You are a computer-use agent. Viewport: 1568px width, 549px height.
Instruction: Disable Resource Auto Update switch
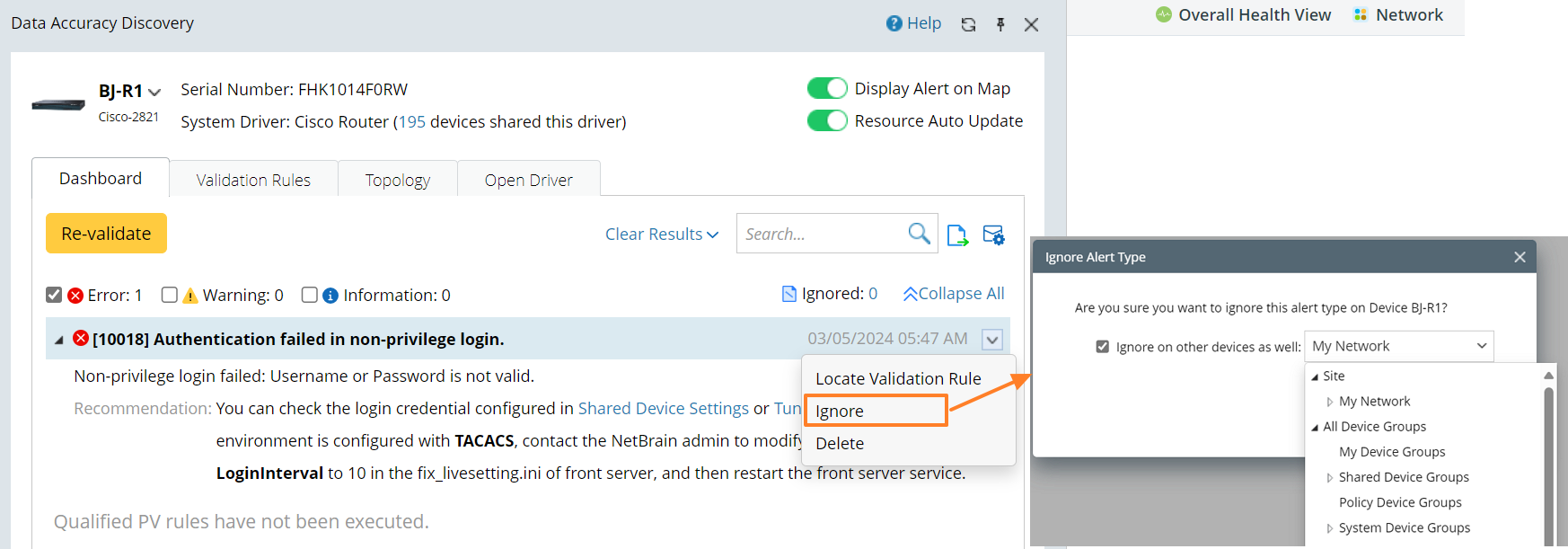[827, 120]
